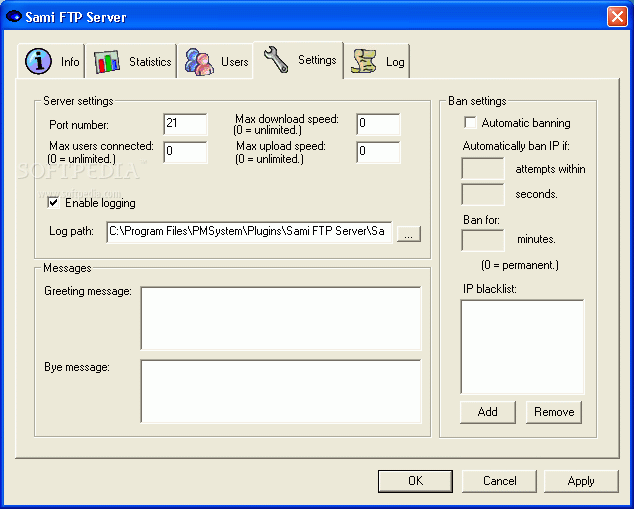Click the Settings wrench icon
This screenshot has width=634, height=509.
[276, 59]
